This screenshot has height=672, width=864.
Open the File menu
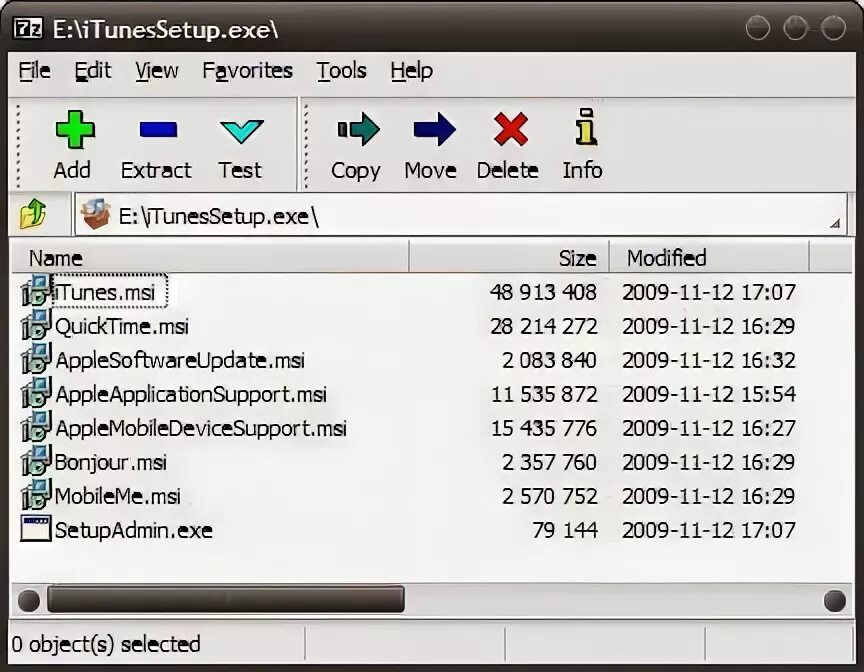(x=34, y=71)
